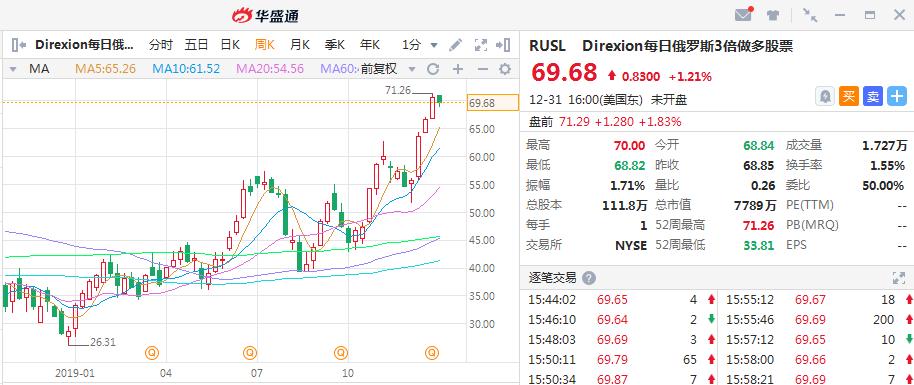The width and height of the screenshot is (914, 385).
Task: Collapse the right quote panel icon
Action: [503, 45]
